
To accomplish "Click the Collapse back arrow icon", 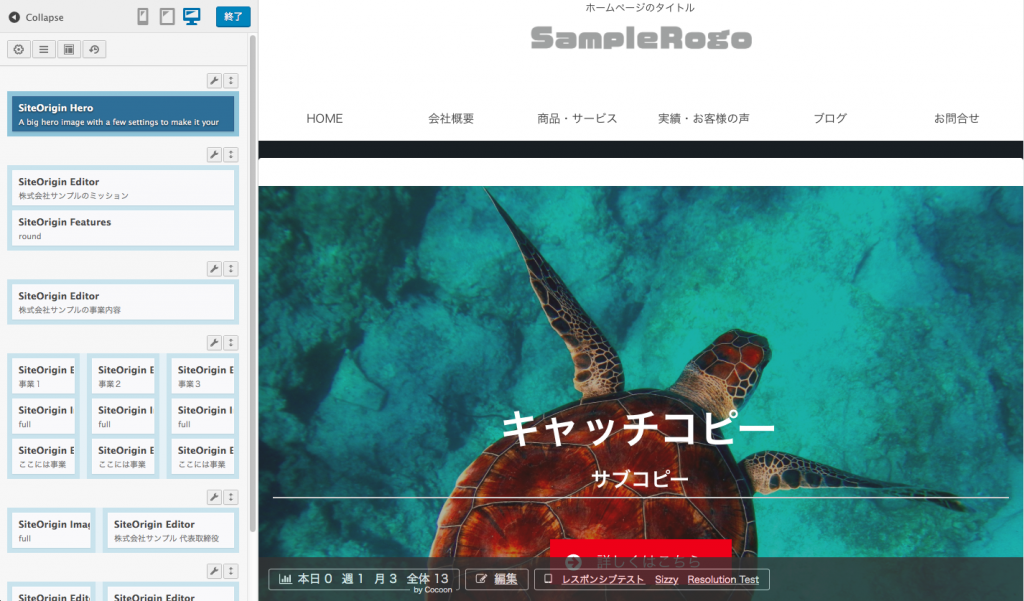I will [14, 17].
